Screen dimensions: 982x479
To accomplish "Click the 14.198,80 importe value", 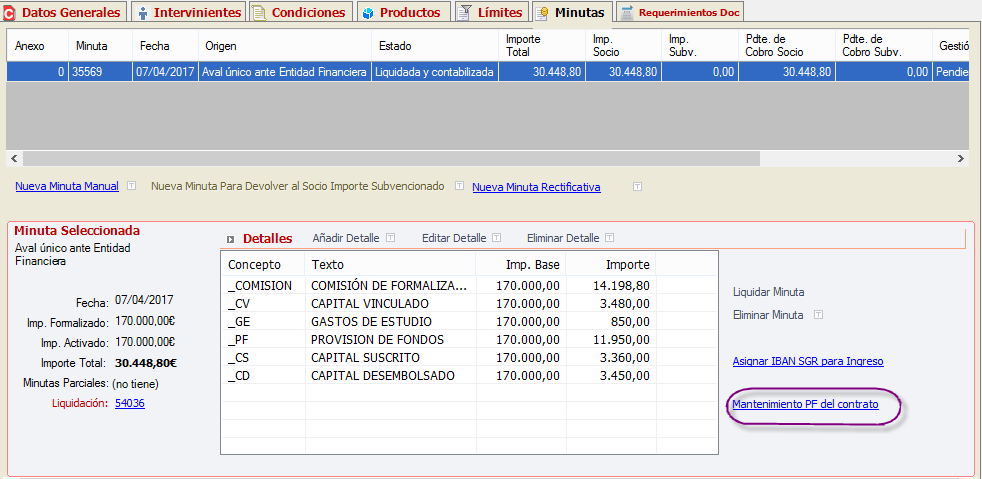I will pos(621,286).
